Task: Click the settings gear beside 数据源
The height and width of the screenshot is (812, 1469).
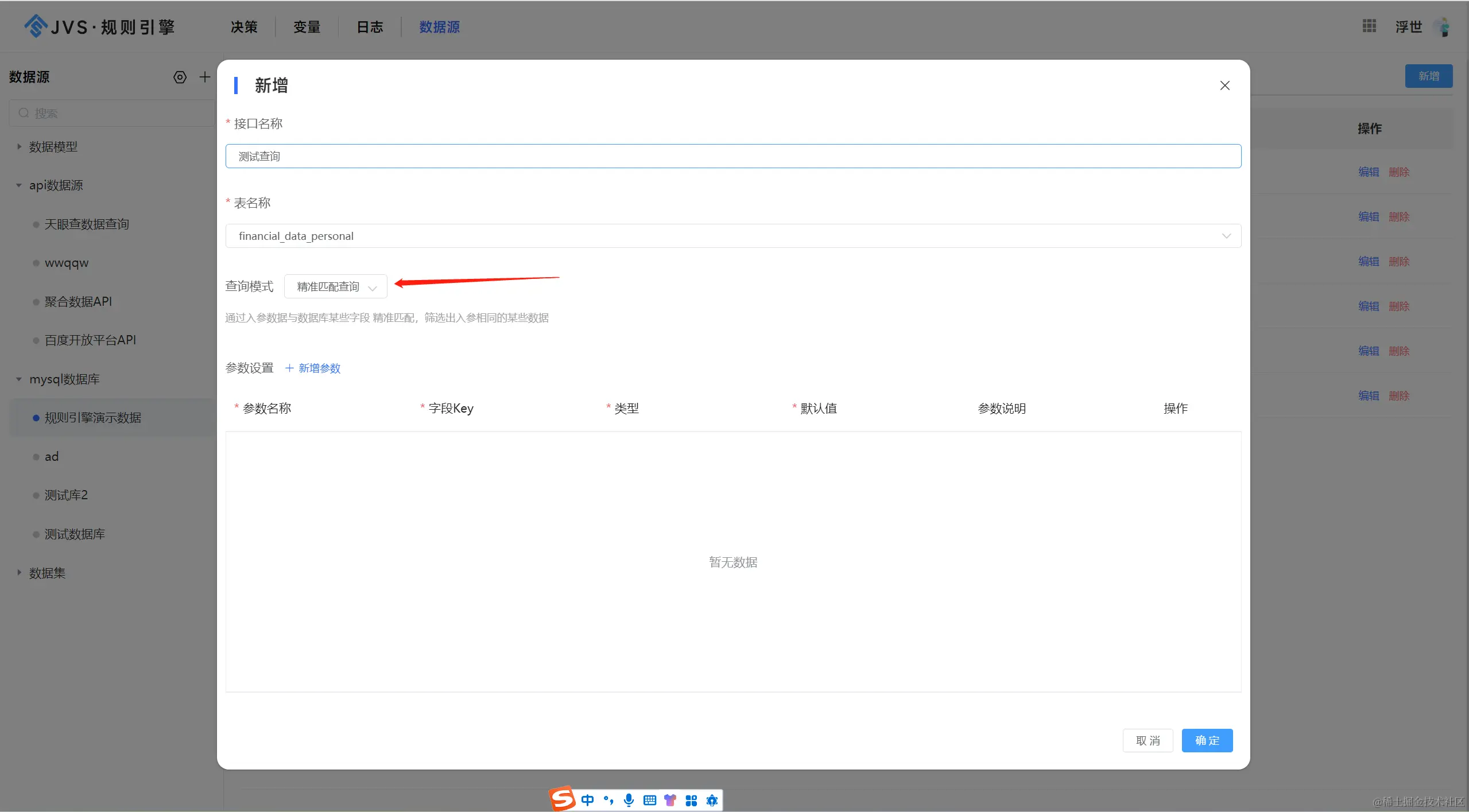Action: (x=180, y=77)
